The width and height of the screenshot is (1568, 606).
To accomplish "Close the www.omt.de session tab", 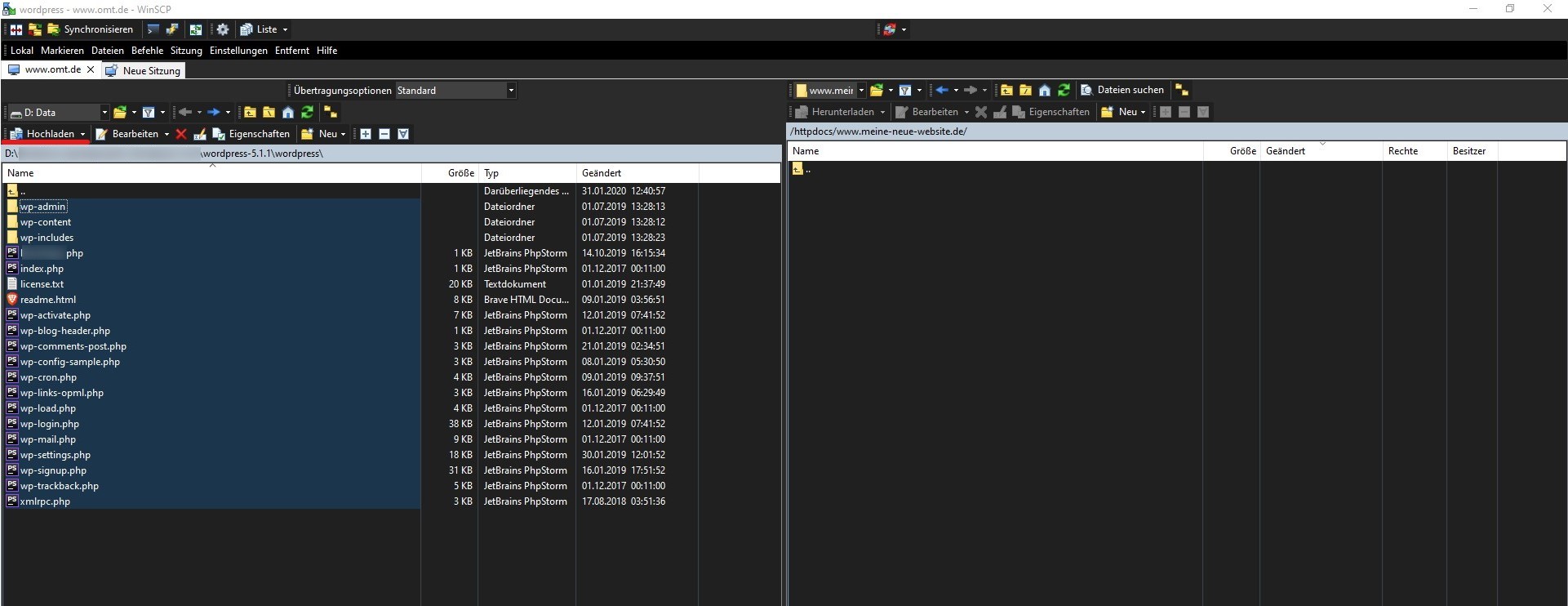I will (91, 70).
